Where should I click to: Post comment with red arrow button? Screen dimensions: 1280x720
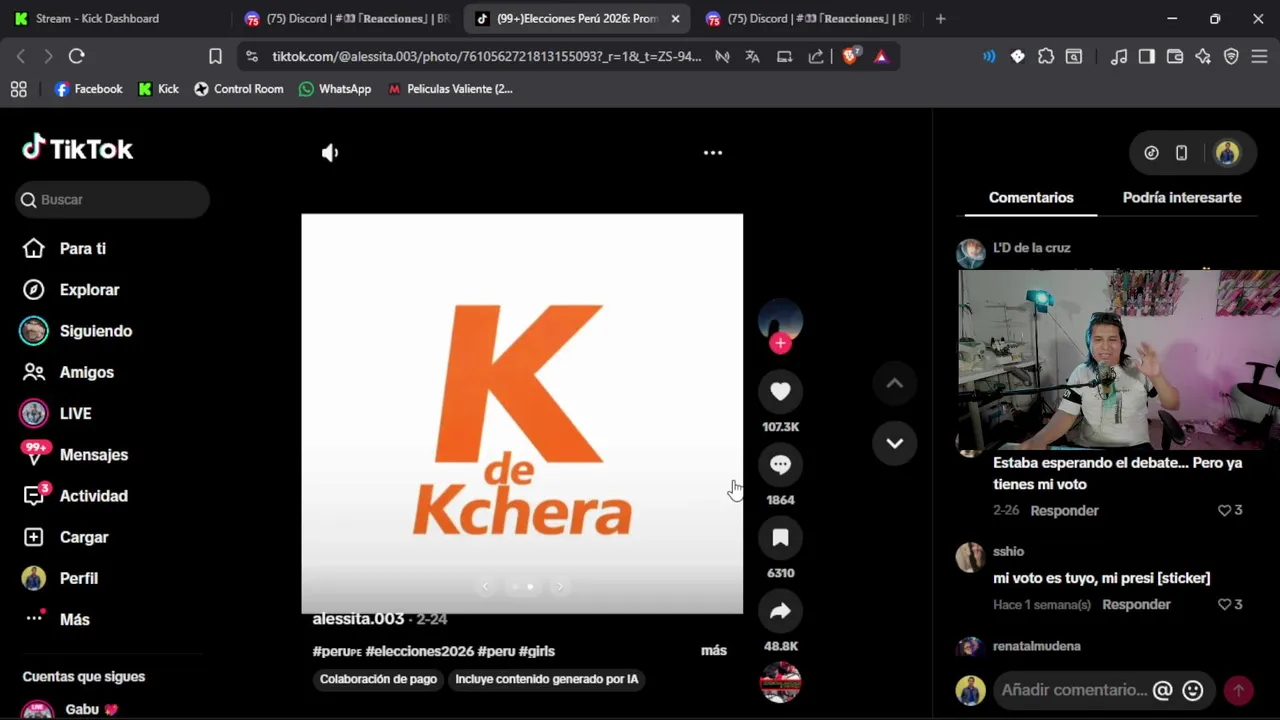1238,690
